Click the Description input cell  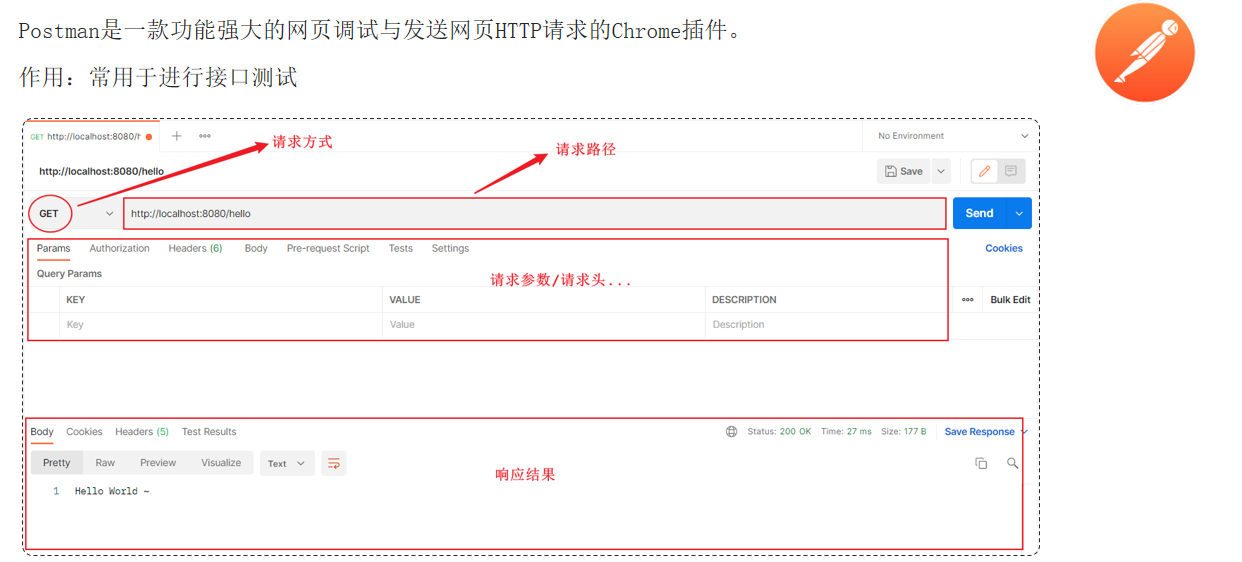826,325
